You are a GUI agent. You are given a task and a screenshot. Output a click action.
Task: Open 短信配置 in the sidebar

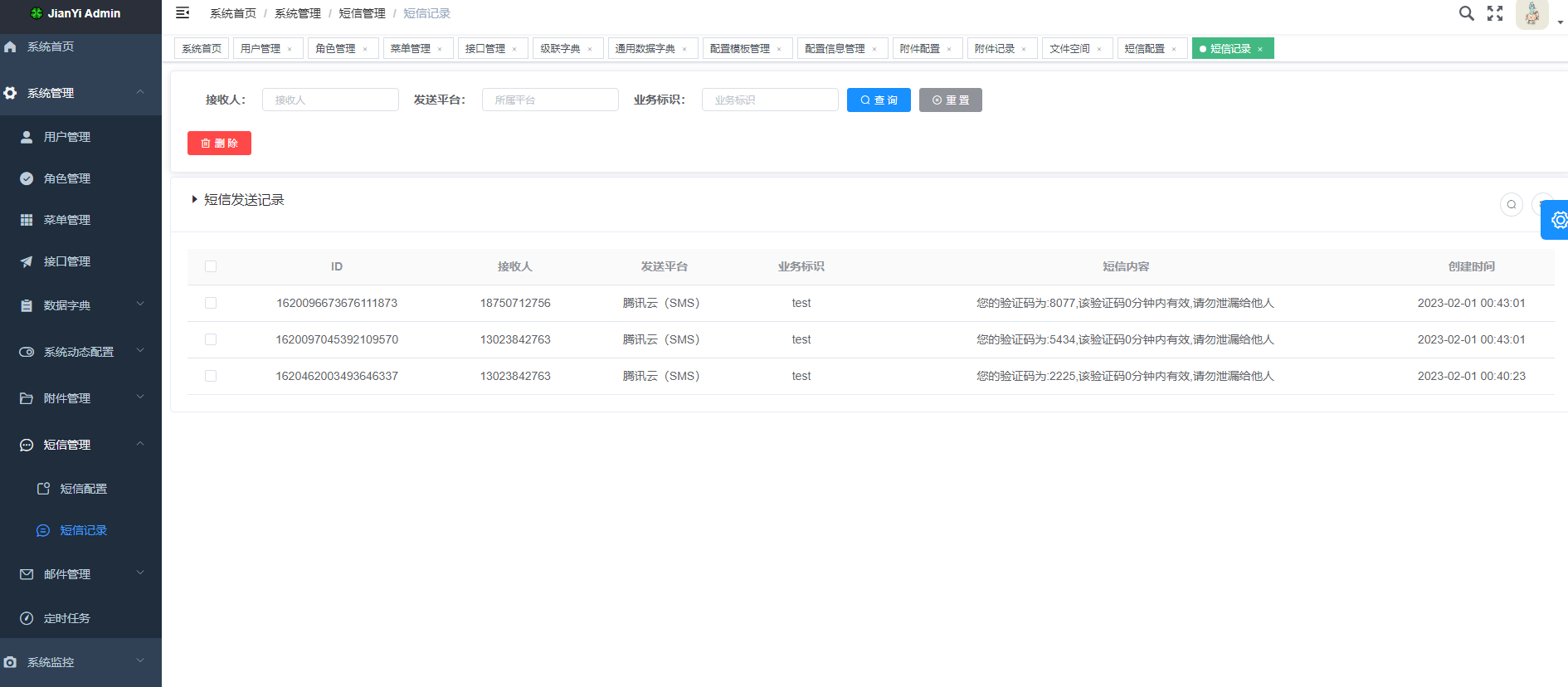(81, 489)
